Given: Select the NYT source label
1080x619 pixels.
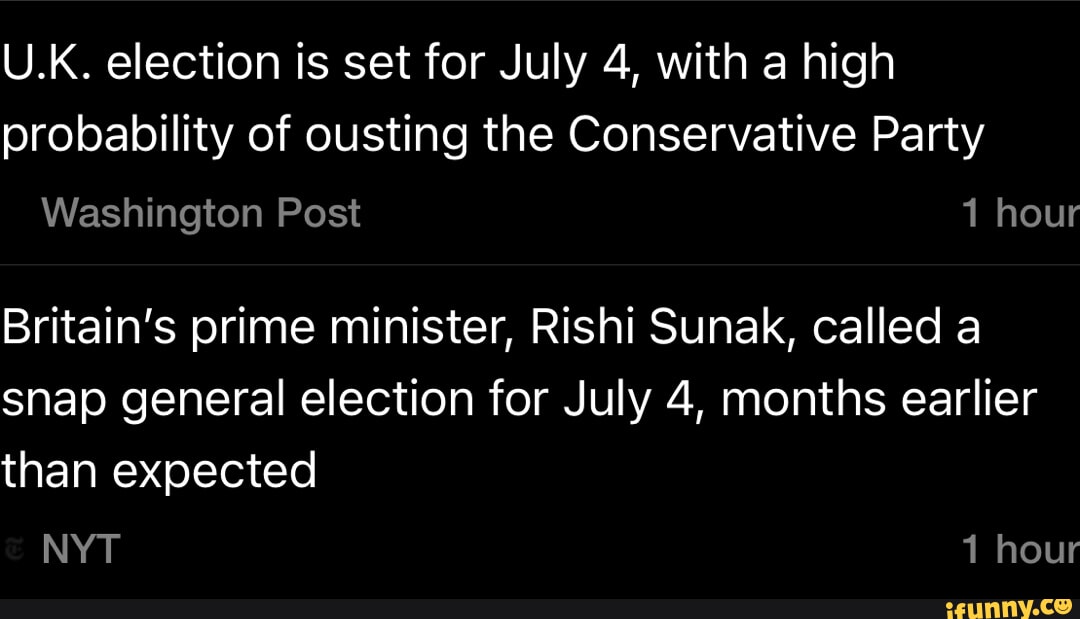Looking at the screenshot, I should click(80, 549).
